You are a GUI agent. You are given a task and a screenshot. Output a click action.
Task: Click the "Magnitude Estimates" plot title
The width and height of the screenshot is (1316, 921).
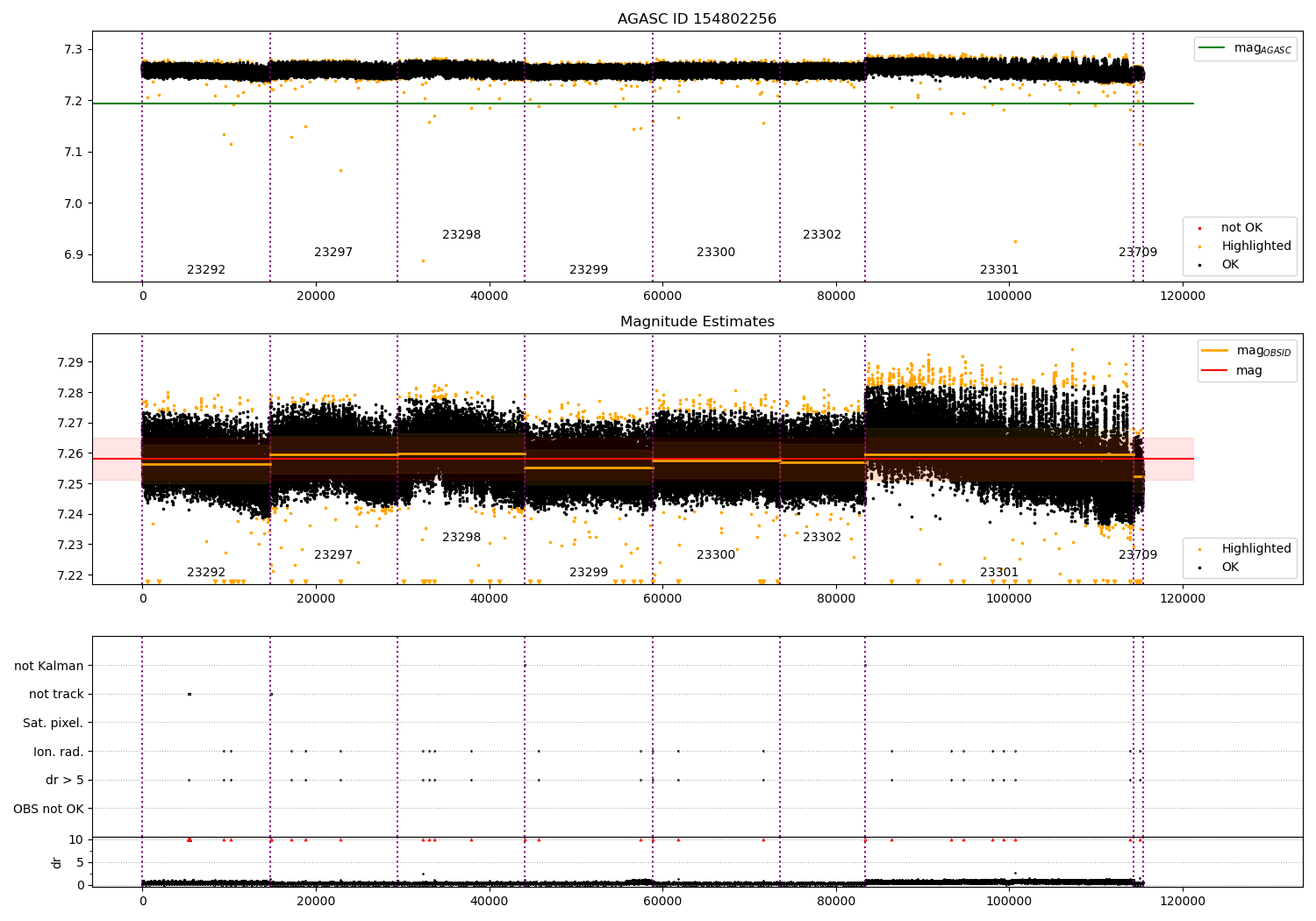pos(697,322)
